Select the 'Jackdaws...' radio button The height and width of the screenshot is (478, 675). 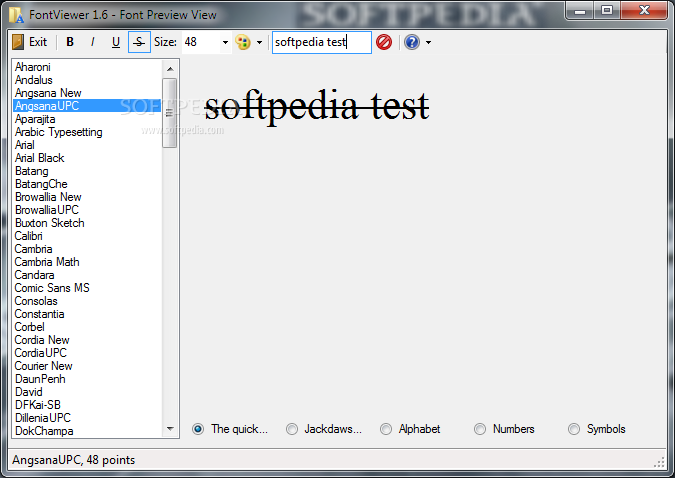[292, 429]
